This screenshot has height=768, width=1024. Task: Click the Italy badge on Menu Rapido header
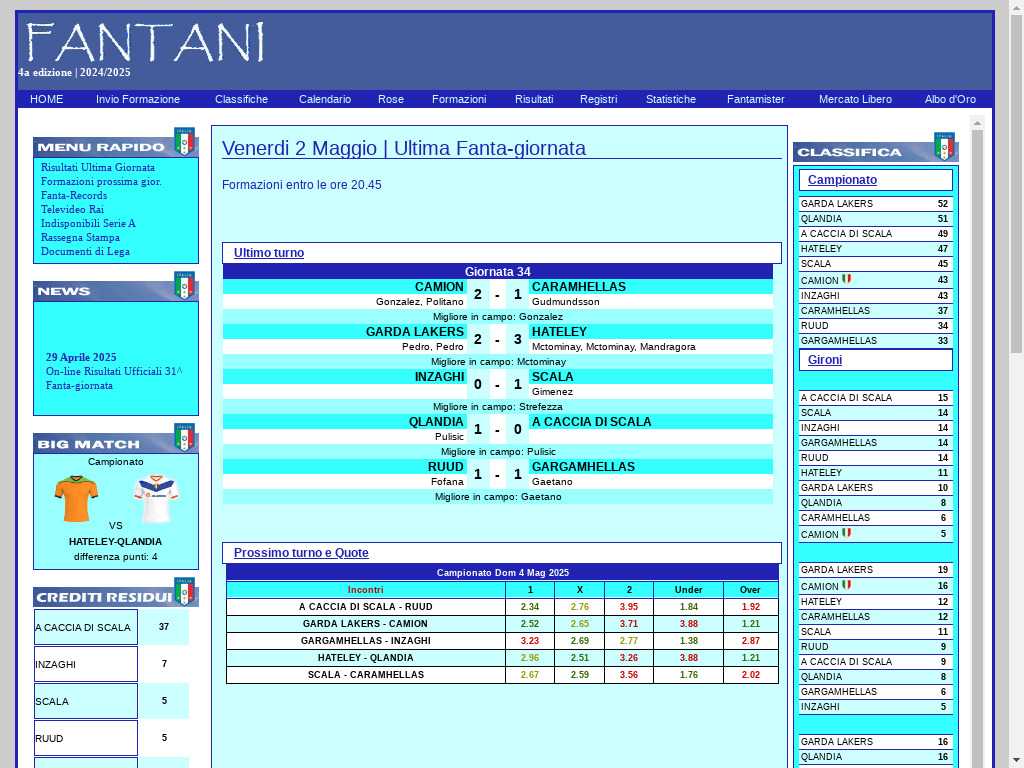point(184,142)
